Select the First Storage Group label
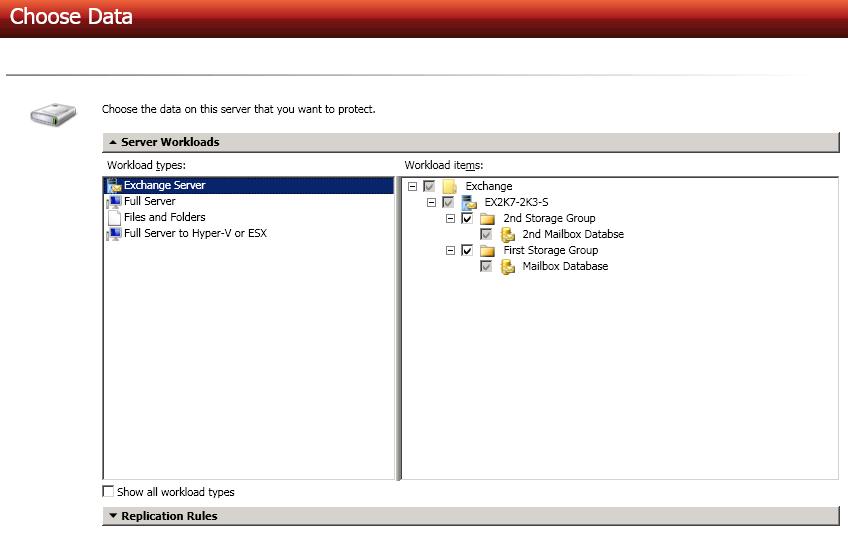The height and width of the screenshot is (533, 848). (550, 250)
